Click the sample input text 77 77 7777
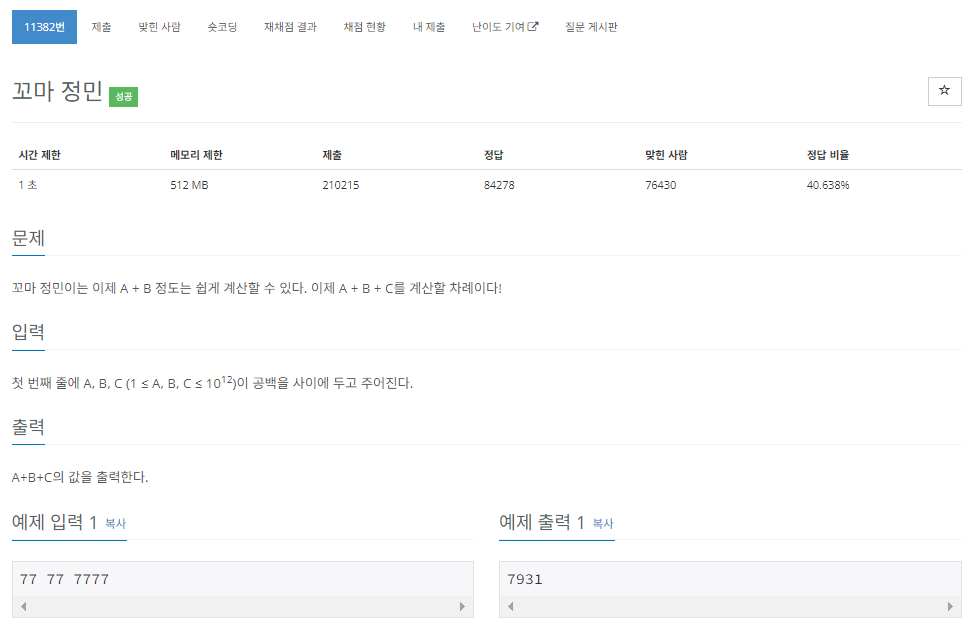Image resolution: width=972 pixels, height=630 pixels. (x=64, y=579)
